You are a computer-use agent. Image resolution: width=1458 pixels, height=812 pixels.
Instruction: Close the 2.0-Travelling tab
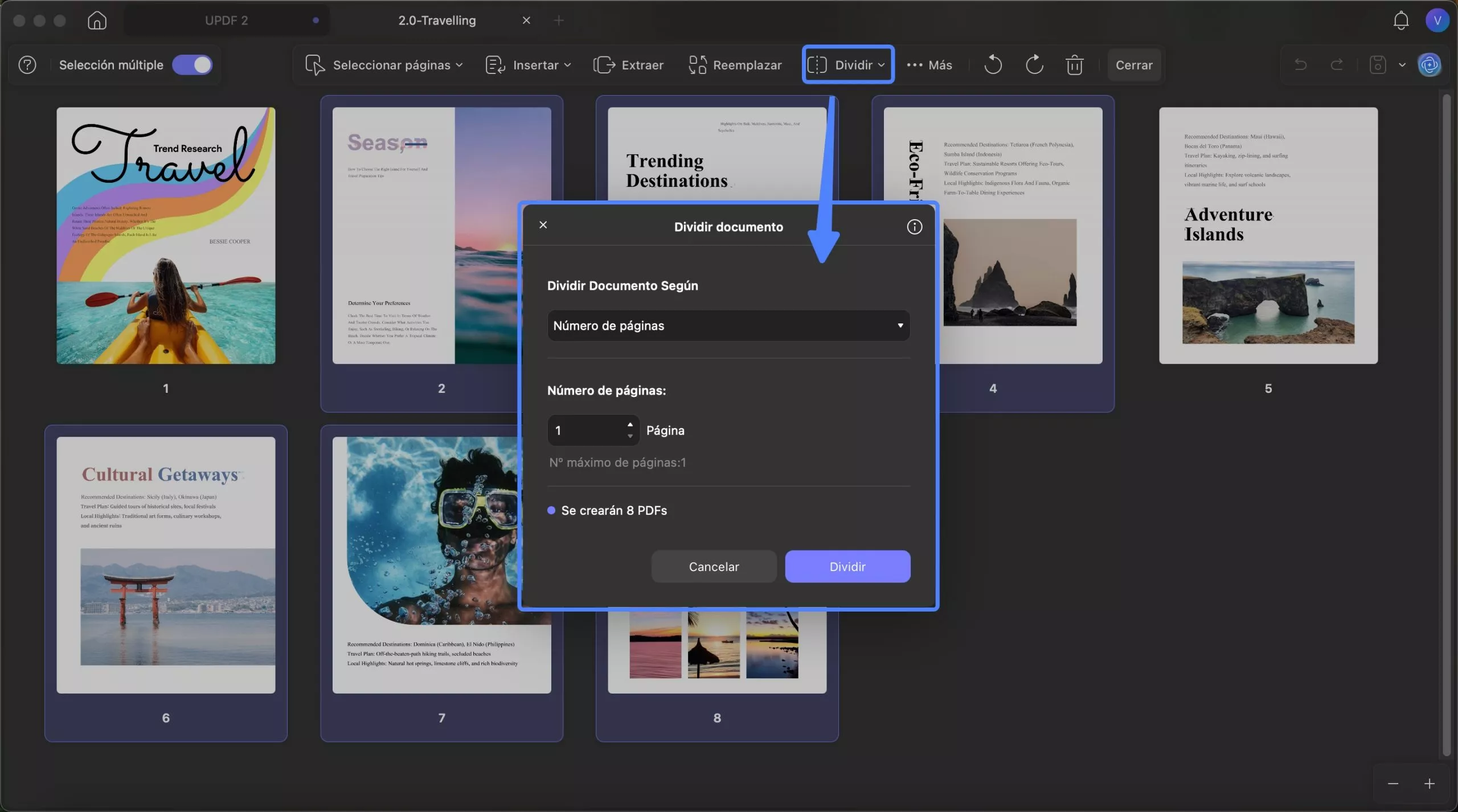(x=526, y=20)
